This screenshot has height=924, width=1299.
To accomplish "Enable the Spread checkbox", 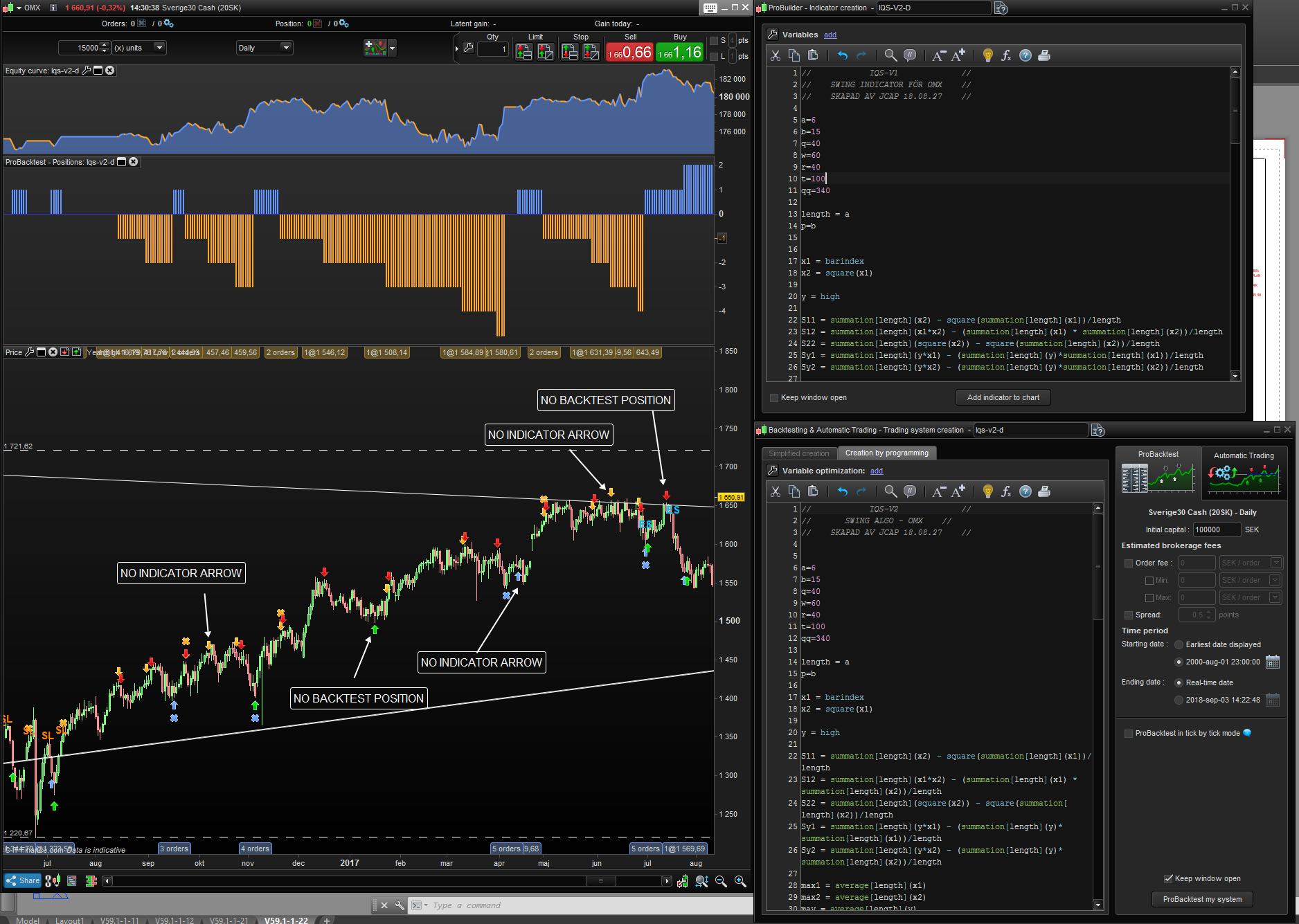I will coord(1129,615).
